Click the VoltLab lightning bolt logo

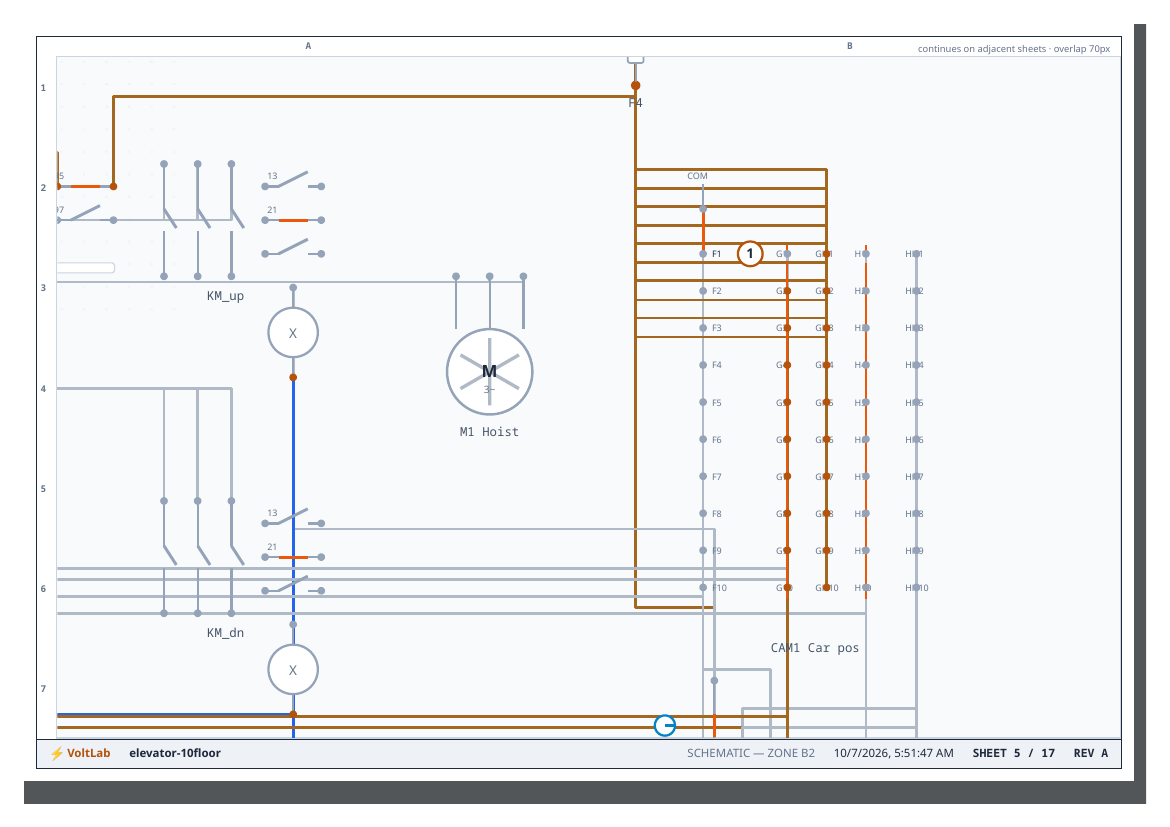pyautogui.click(x=57, y=753)
